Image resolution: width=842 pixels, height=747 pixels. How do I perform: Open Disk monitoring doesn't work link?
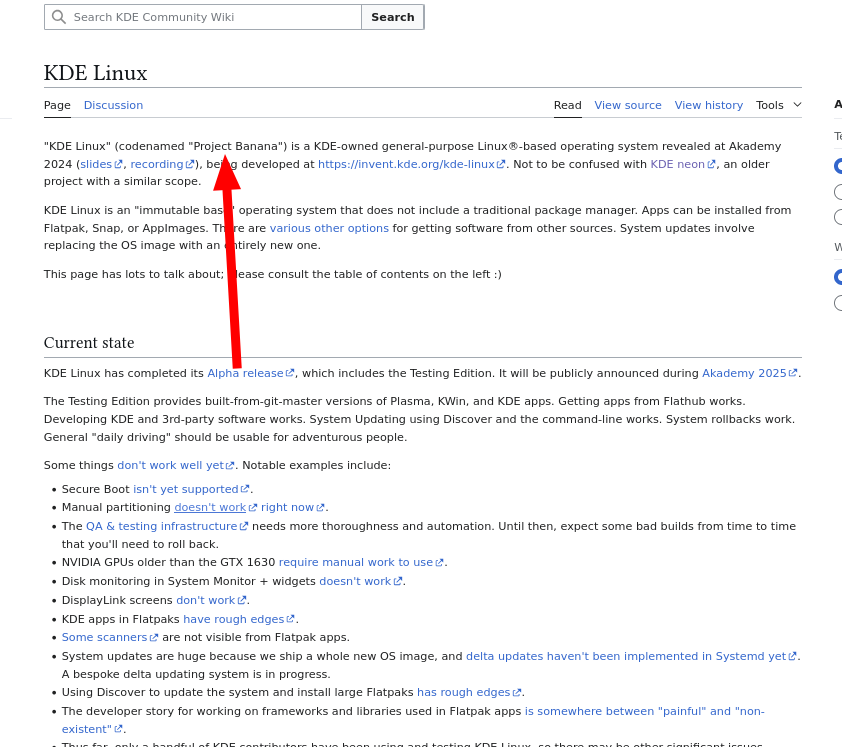click(x=361, y=581)
